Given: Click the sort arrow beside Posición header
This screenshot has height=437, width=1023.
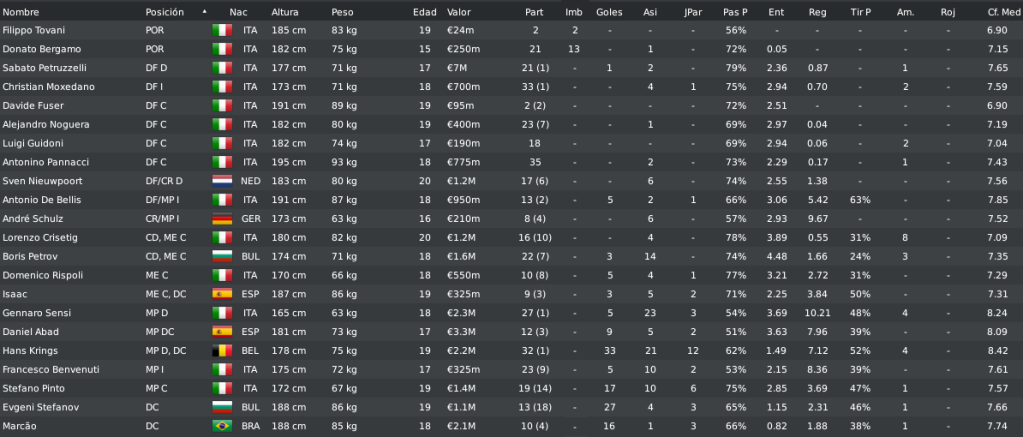Looking at the screenshot, I should coord(205,12).
